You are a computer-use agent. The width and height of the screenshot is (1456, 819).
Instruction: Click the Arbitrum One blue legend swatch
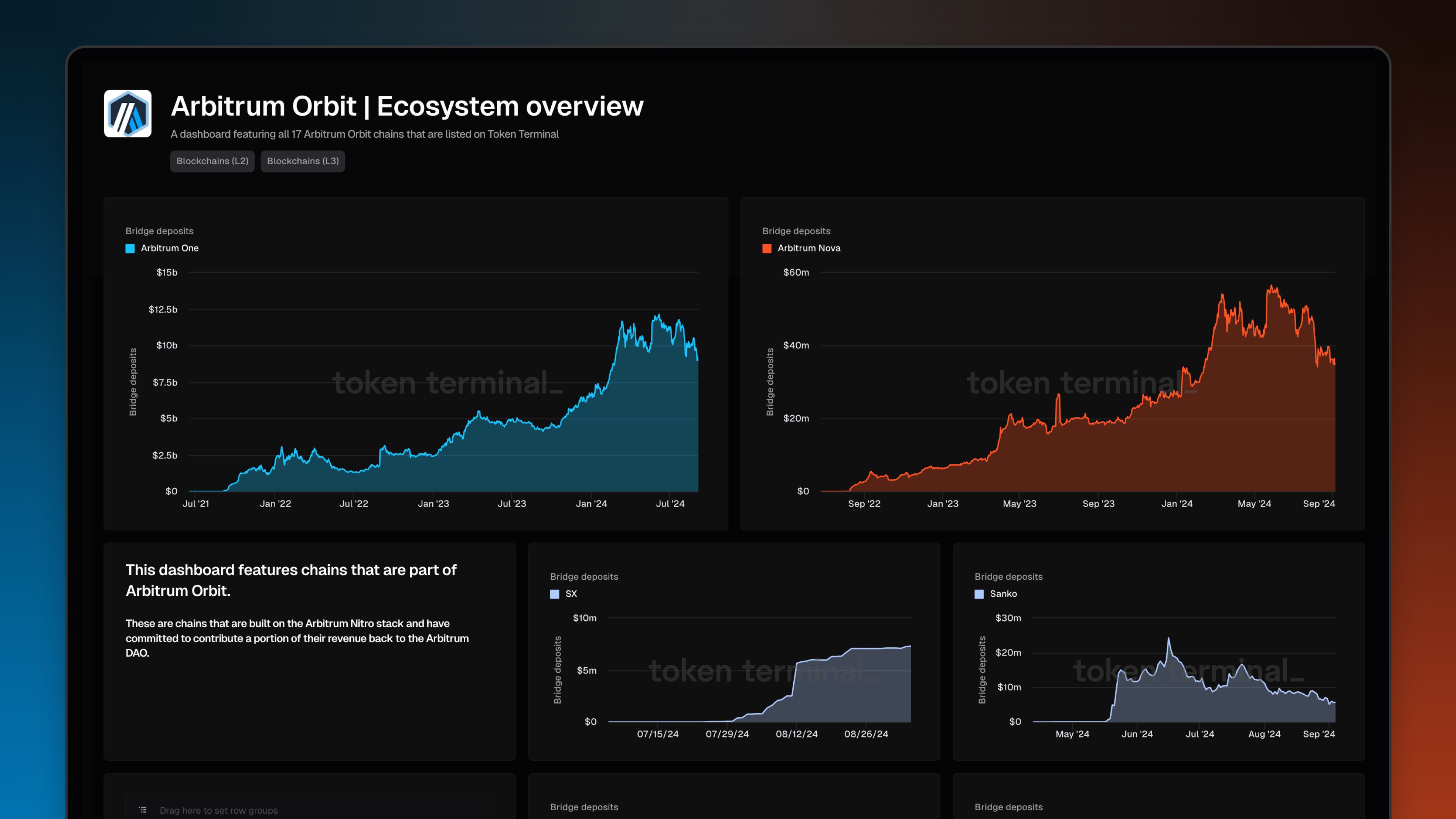(x=130, y=248)
